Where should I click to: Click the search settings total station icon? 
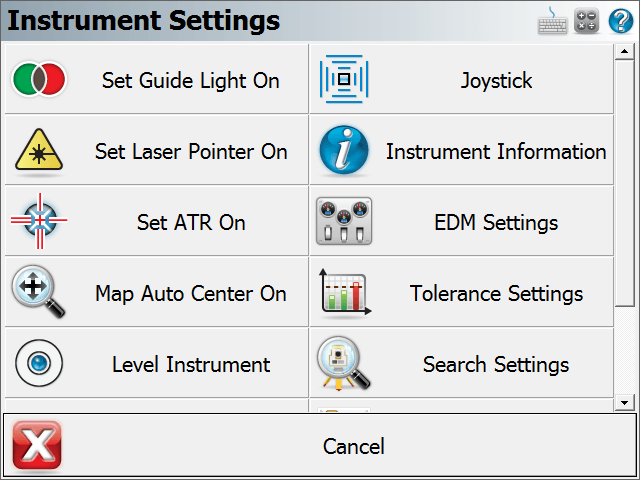coord(344,363)
